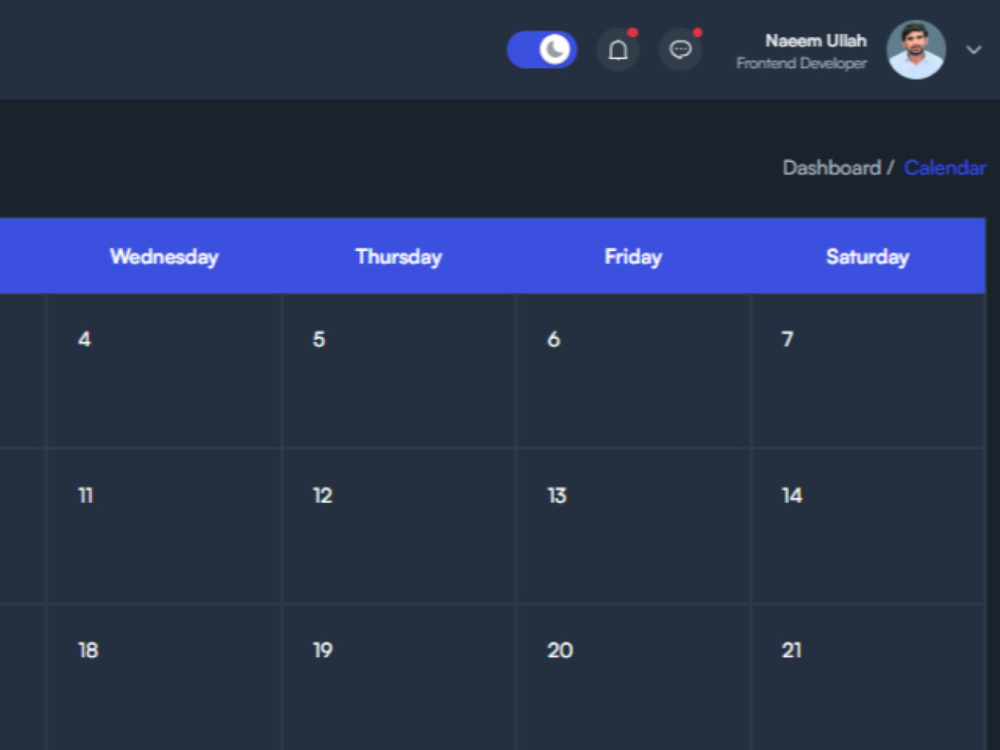Select day 6 in the calendar

pos(633,371)
